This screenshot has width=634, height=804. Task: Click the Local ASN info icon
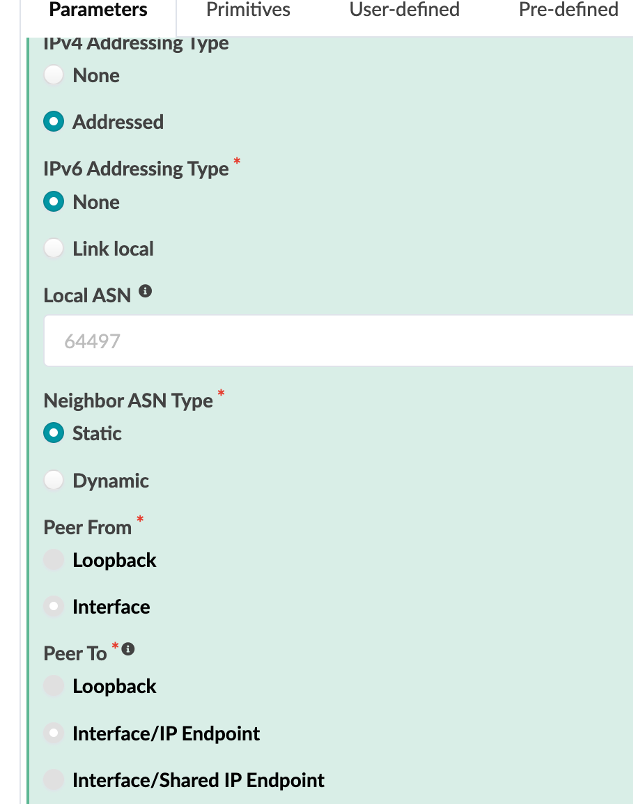[x=146, y=292]
